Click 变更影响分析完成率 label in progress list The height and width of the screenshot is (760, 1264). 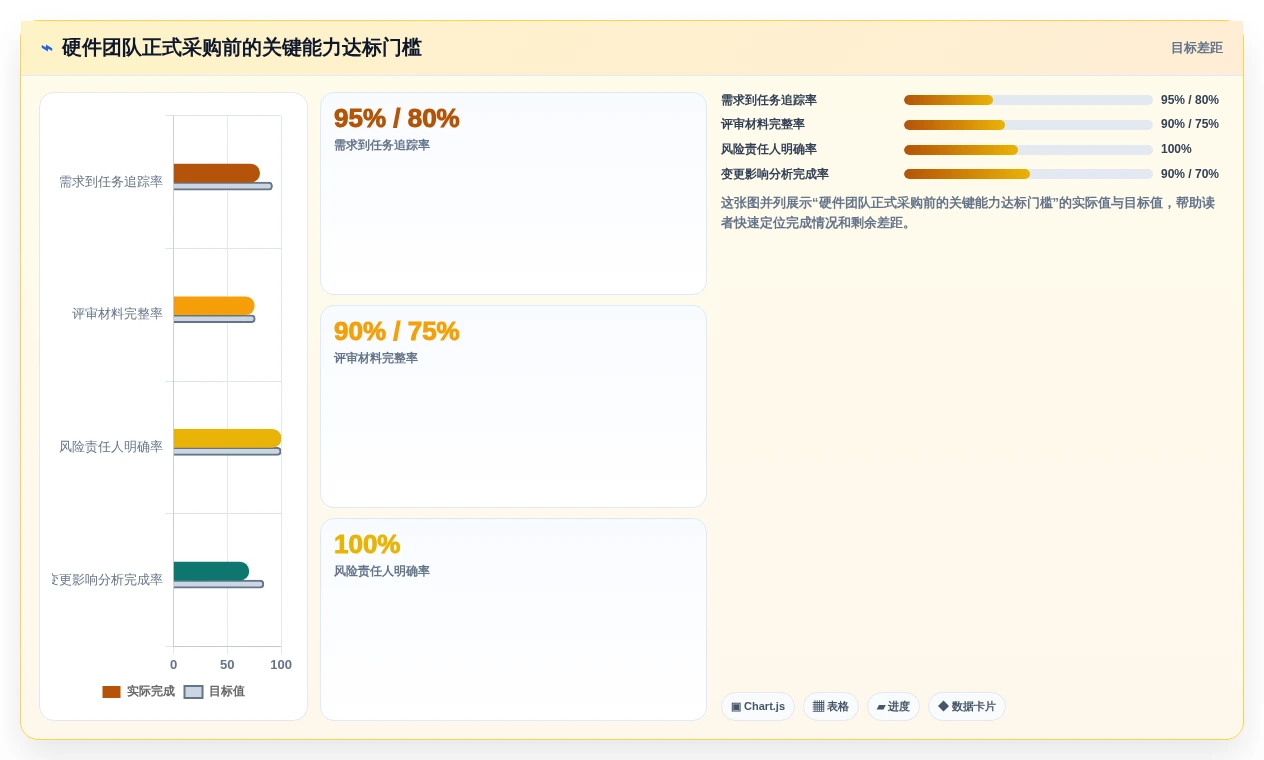[x=775, y=174]
